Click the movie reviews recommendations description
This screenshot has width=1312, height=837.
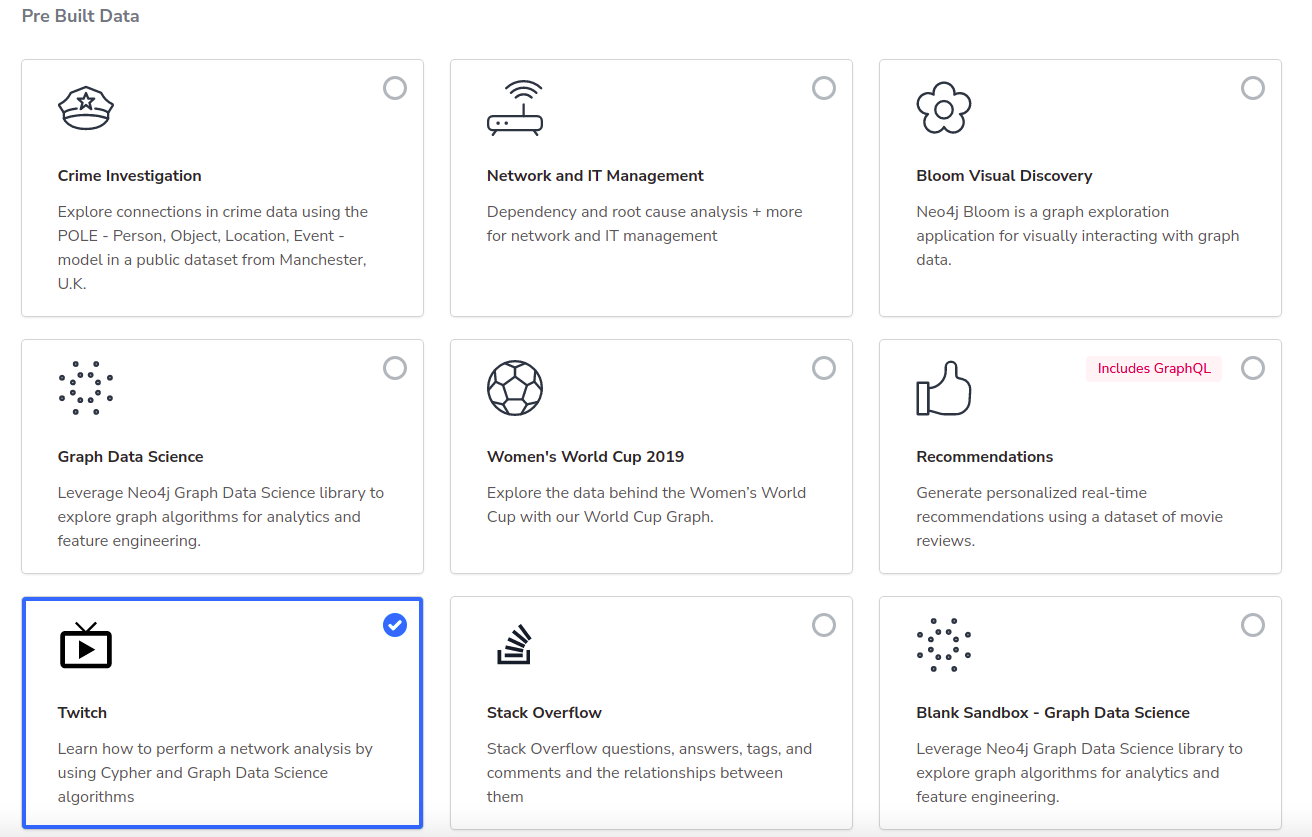[x=1070, y=517]
